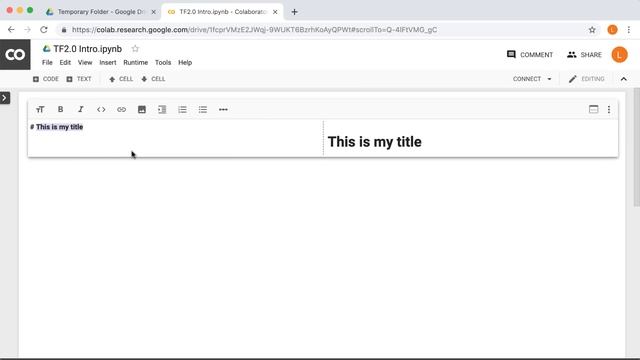The height and width of the screenshot is (360, 640).
Task: Apply bold formatting
Action: point(60,109)
